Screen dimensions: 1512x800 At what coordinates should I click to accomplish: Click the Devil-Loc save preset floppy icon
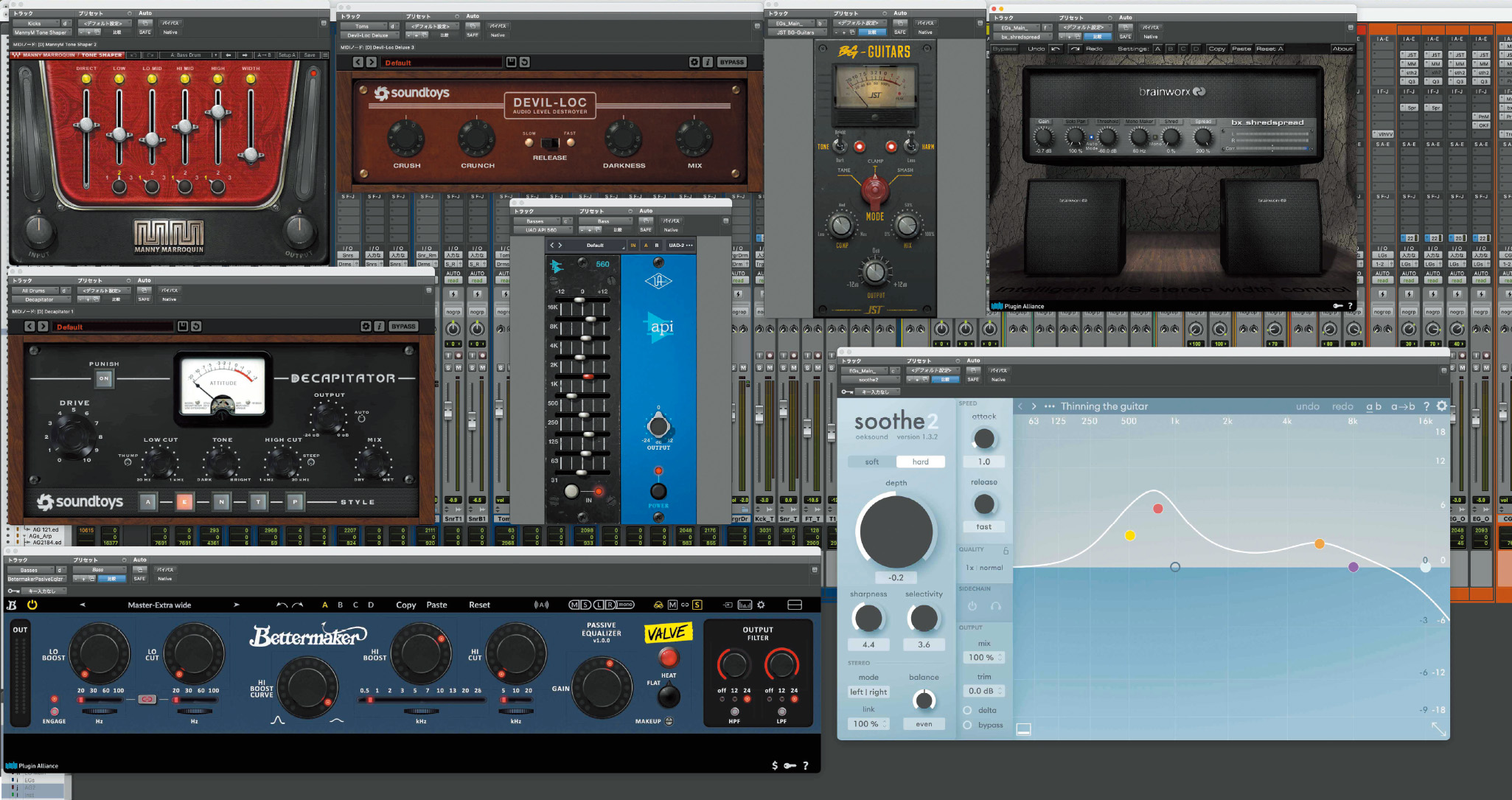[511, 62]
